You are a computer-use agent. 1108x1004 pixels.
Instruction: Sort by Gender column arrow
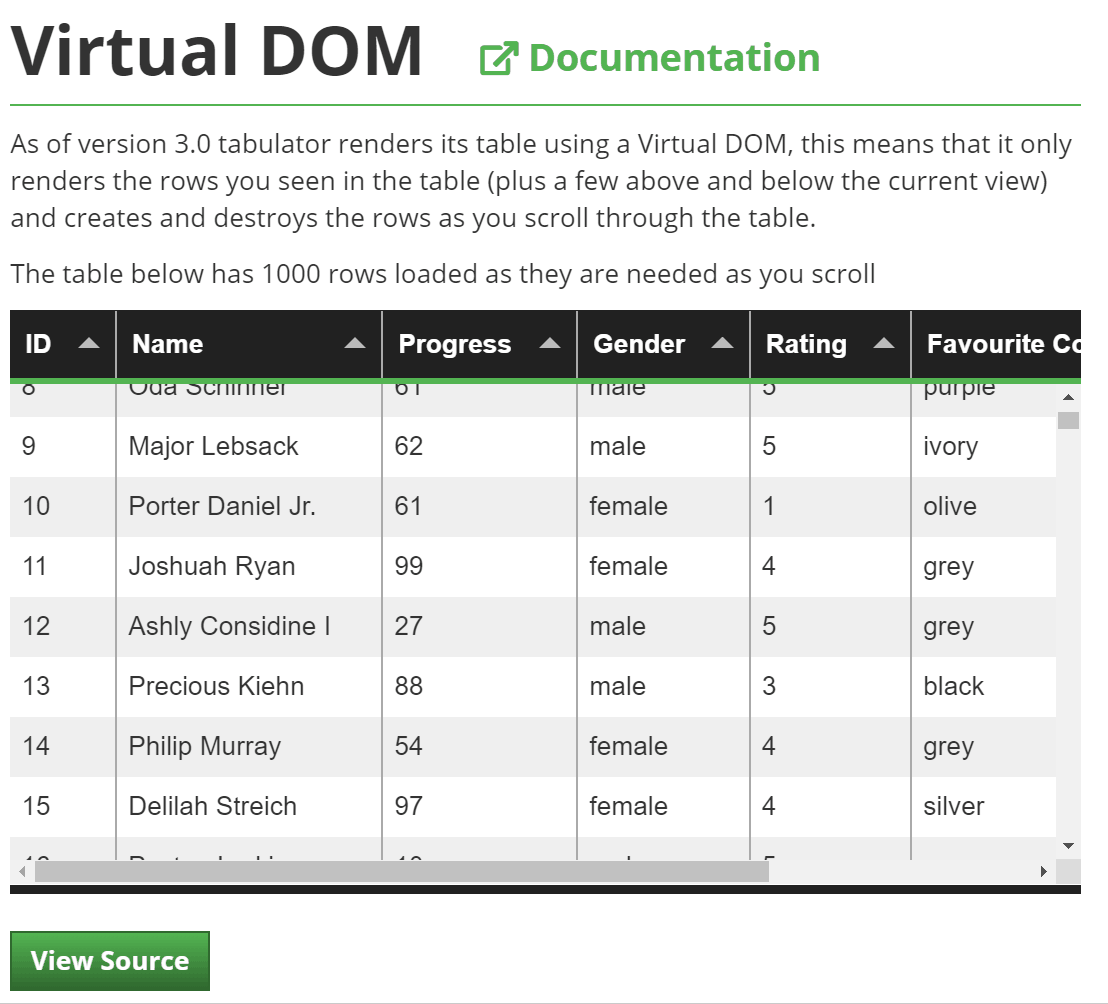click(722, 343)
